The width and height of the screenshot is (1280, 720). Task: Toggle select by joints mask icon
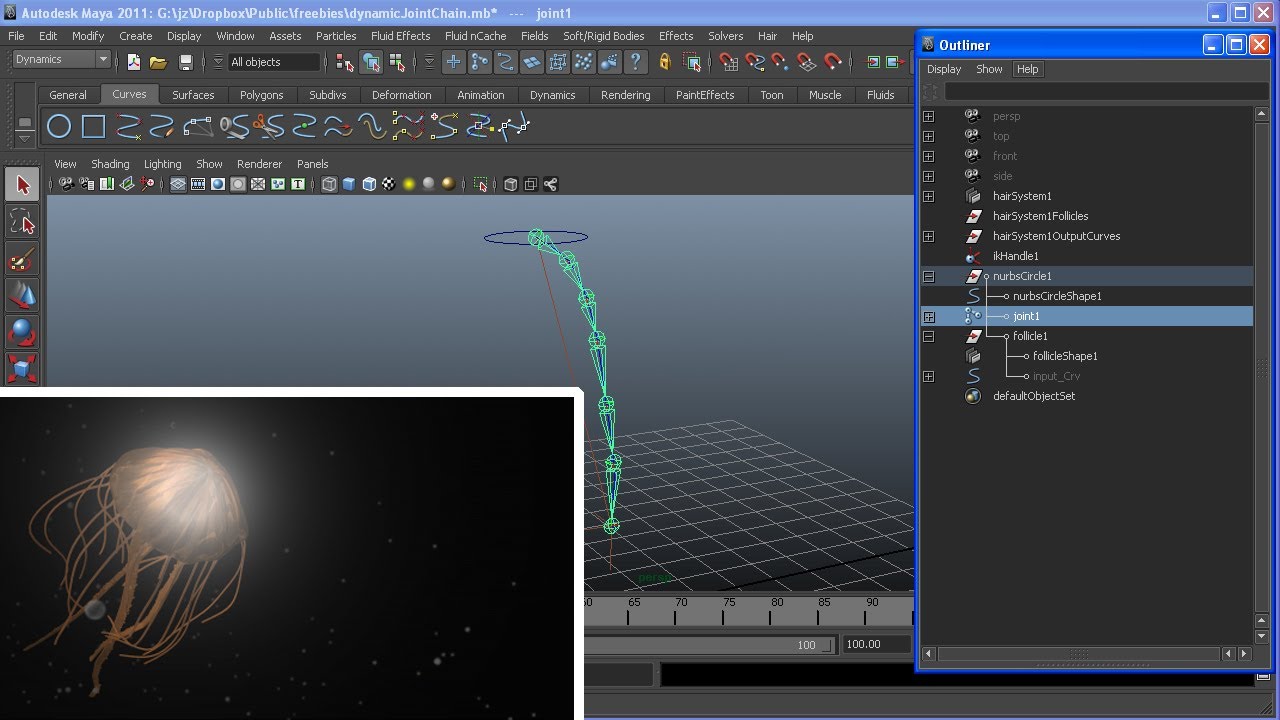480,62
